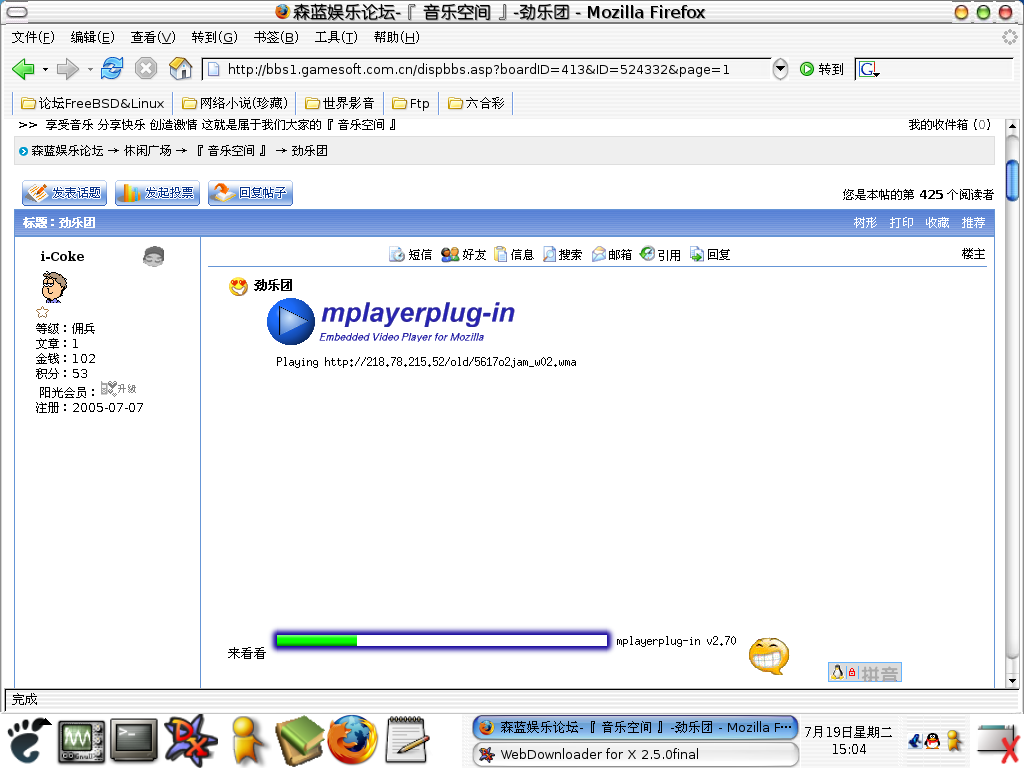Image resolution: width=1024 pixels, height=768 pixels.
Task: Click the 发起投票 start poll button
Action: point(157,193)
